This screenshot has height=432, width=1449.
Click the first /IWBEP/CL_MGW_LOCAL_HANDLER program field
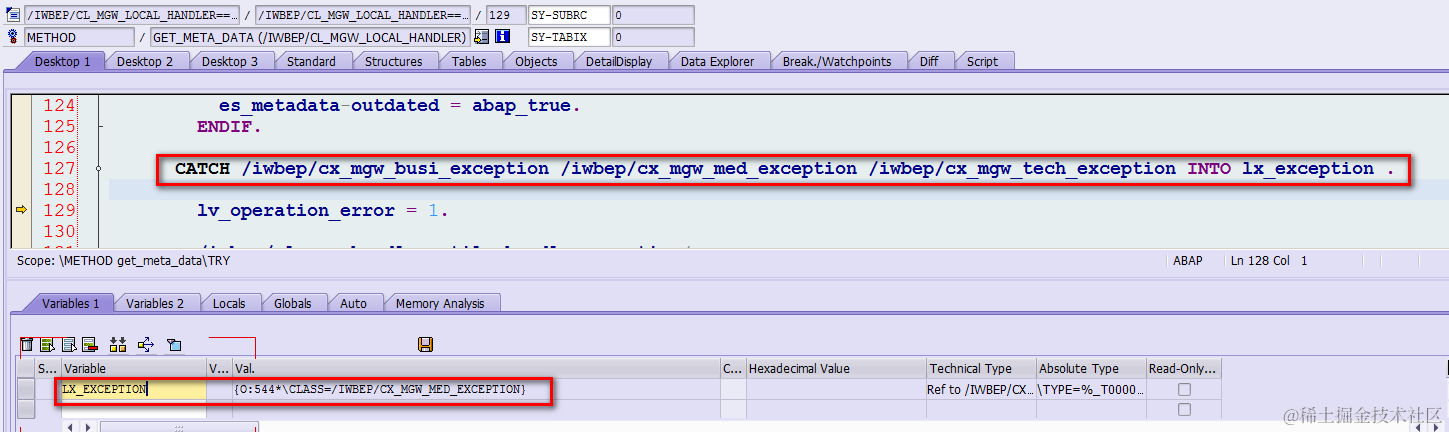[x=132, y=15]
